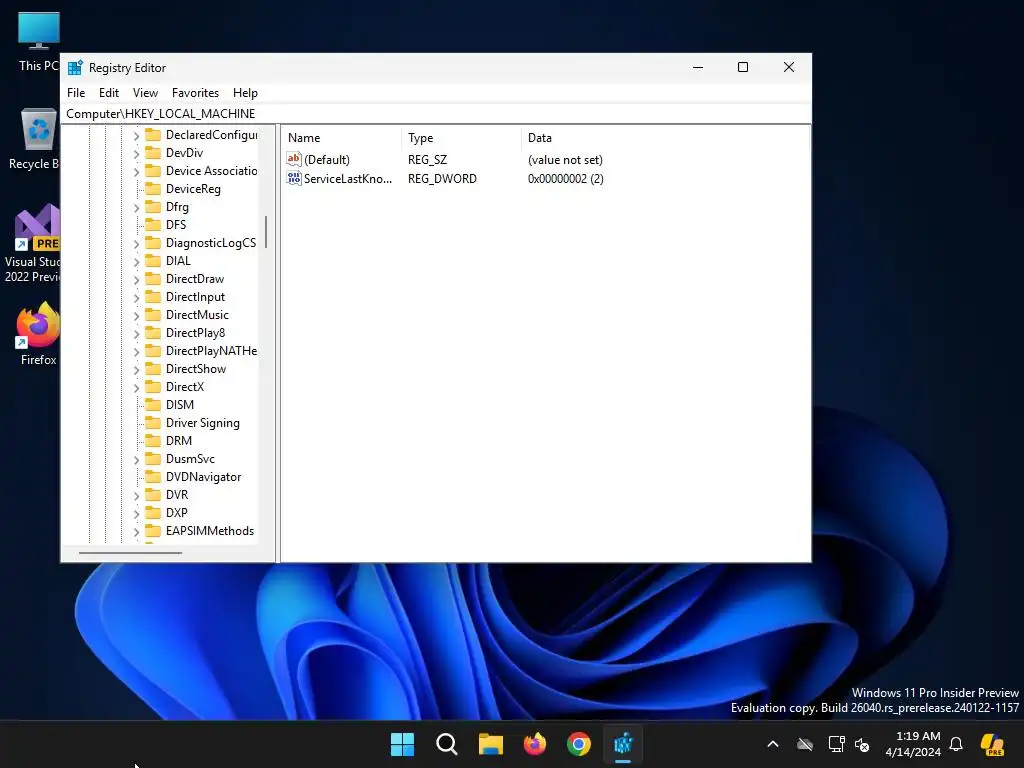The width and height of the screenshot is (1024, 768).
Task: Select the DVDNavigator folder icon
Action: click(x=153, y=477)
